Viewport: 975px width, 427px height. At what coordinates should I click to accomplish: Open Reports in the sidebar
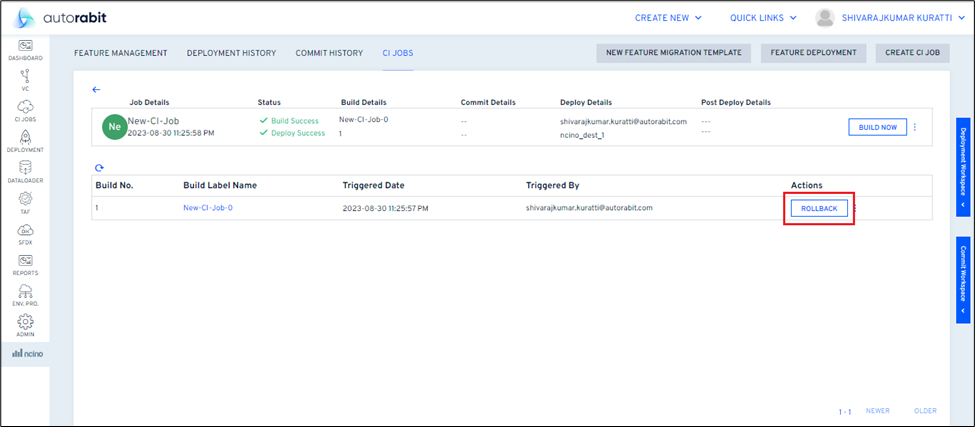25,263
